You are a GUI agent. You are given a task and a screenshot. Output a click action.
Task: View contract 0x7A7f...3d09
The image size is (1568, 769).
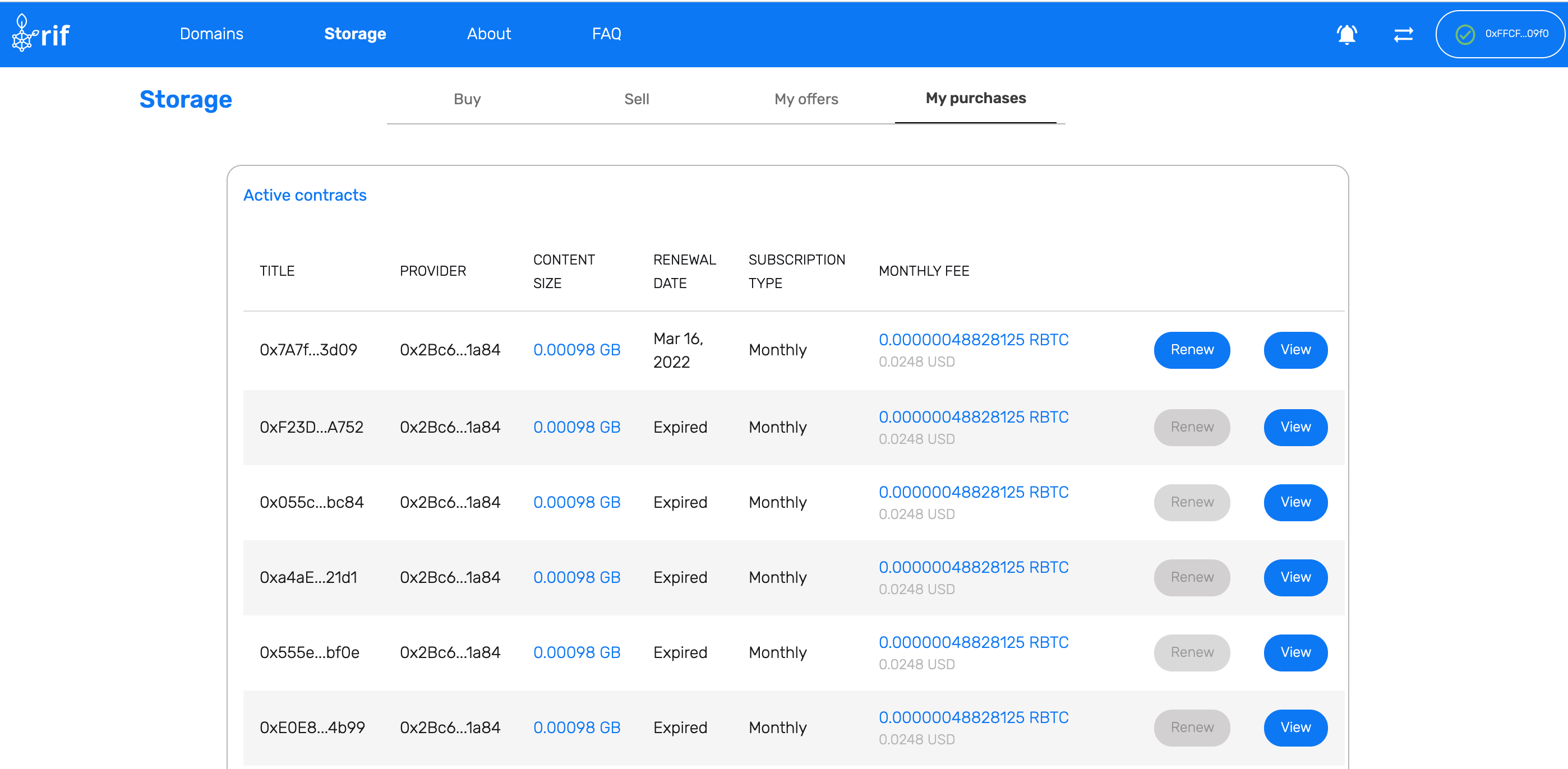(x=1295, y=350)
